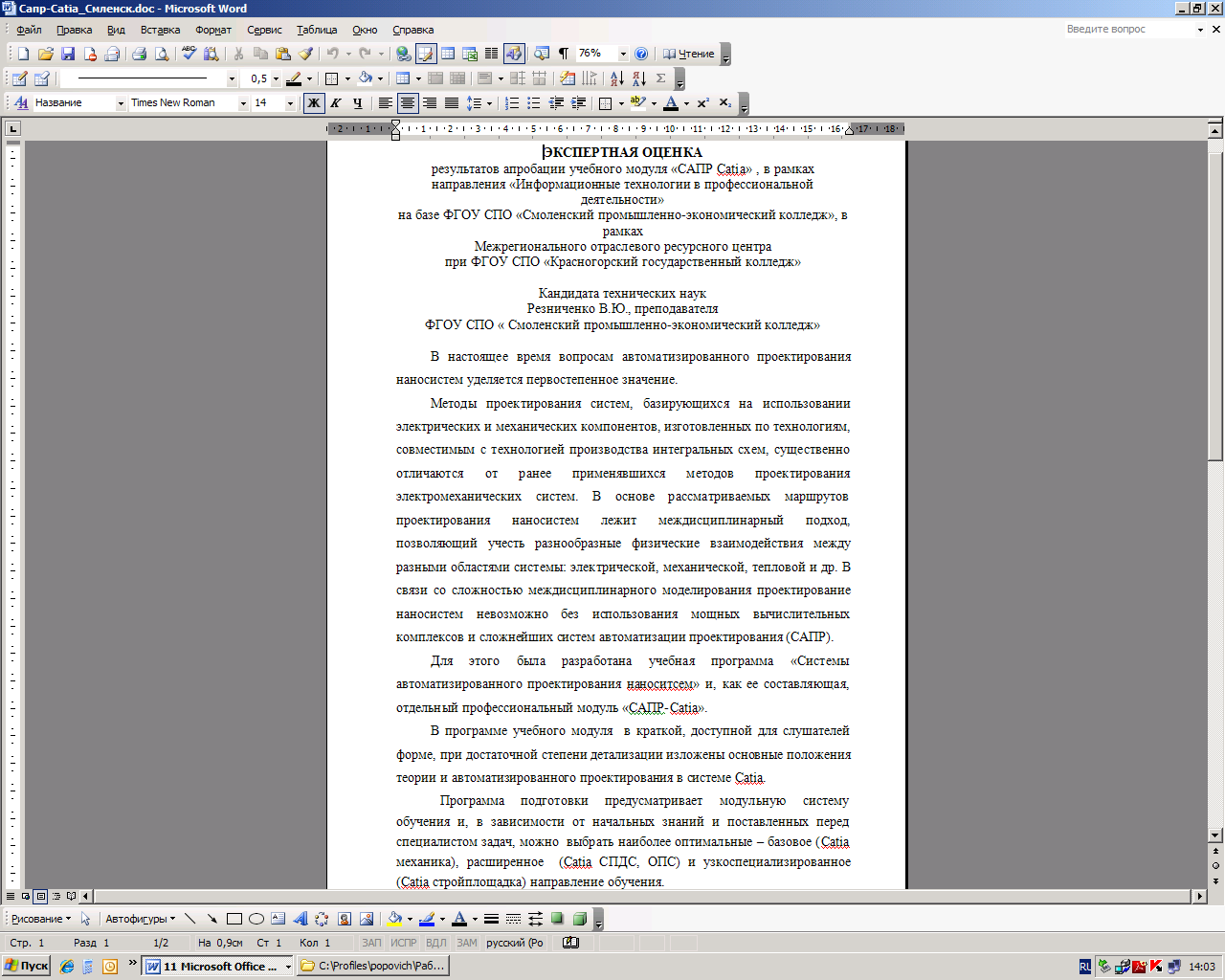
Task: Expand the 76% zoom dropdown
Action: click(623, 55)
